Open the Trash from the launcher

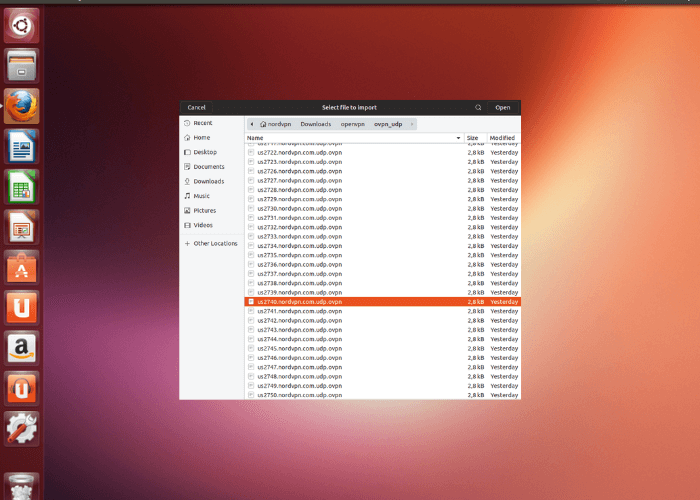(21, 487)
